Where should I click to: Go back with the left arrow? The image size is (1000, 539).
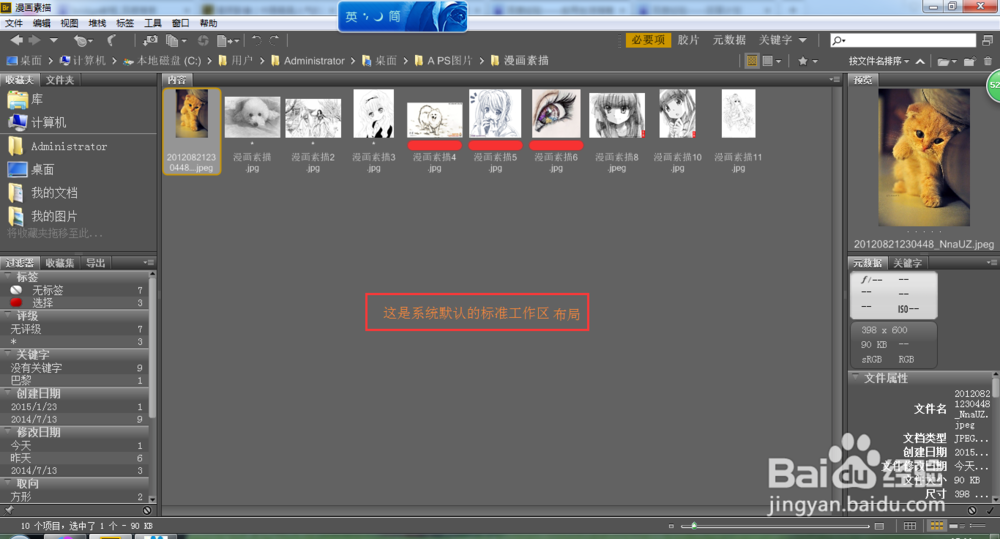[x=17, y=40]
